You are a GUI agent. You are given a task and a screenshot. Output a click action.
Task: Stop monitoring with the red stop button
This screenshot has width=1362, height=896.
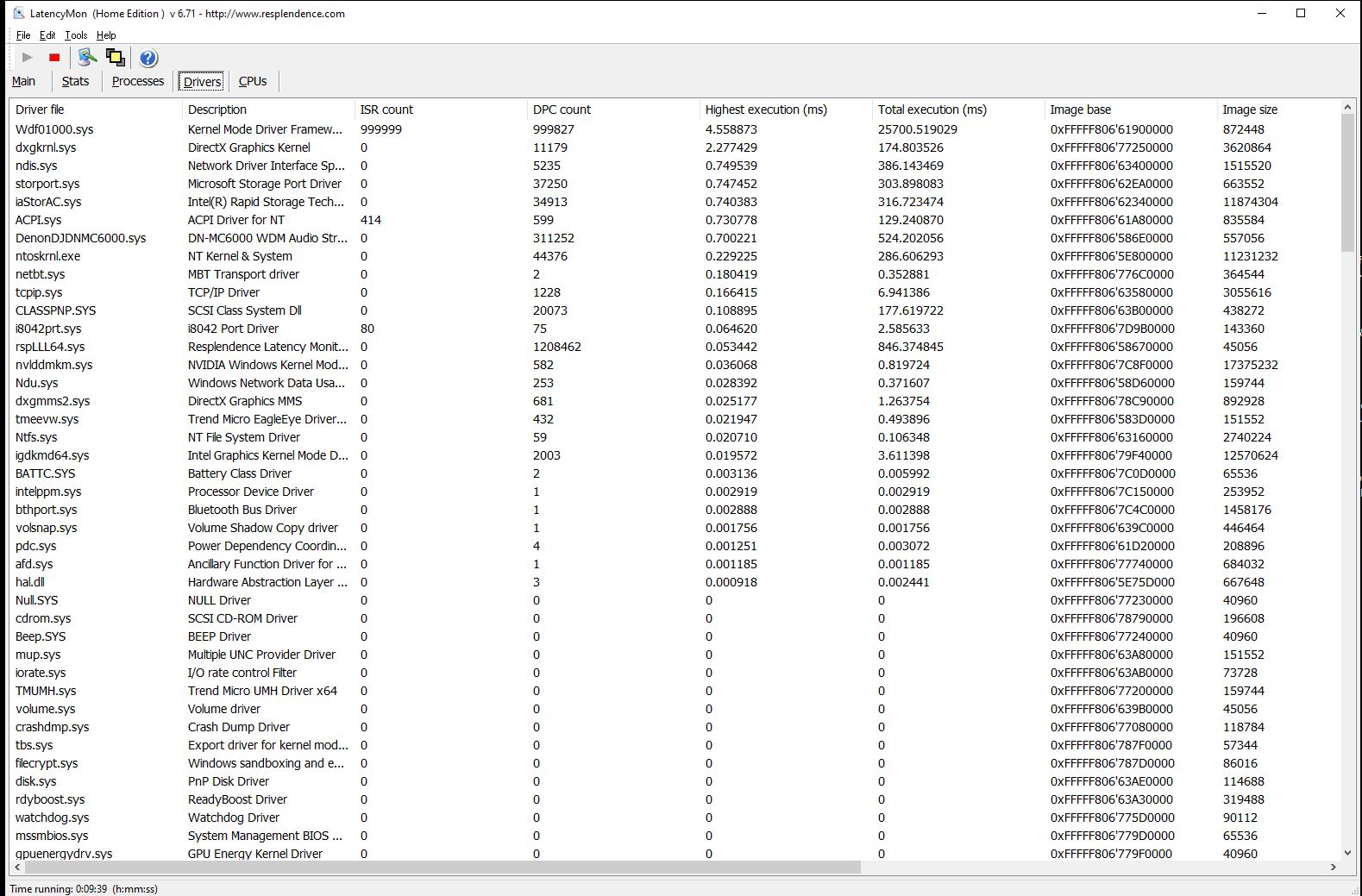coord(54,58)
